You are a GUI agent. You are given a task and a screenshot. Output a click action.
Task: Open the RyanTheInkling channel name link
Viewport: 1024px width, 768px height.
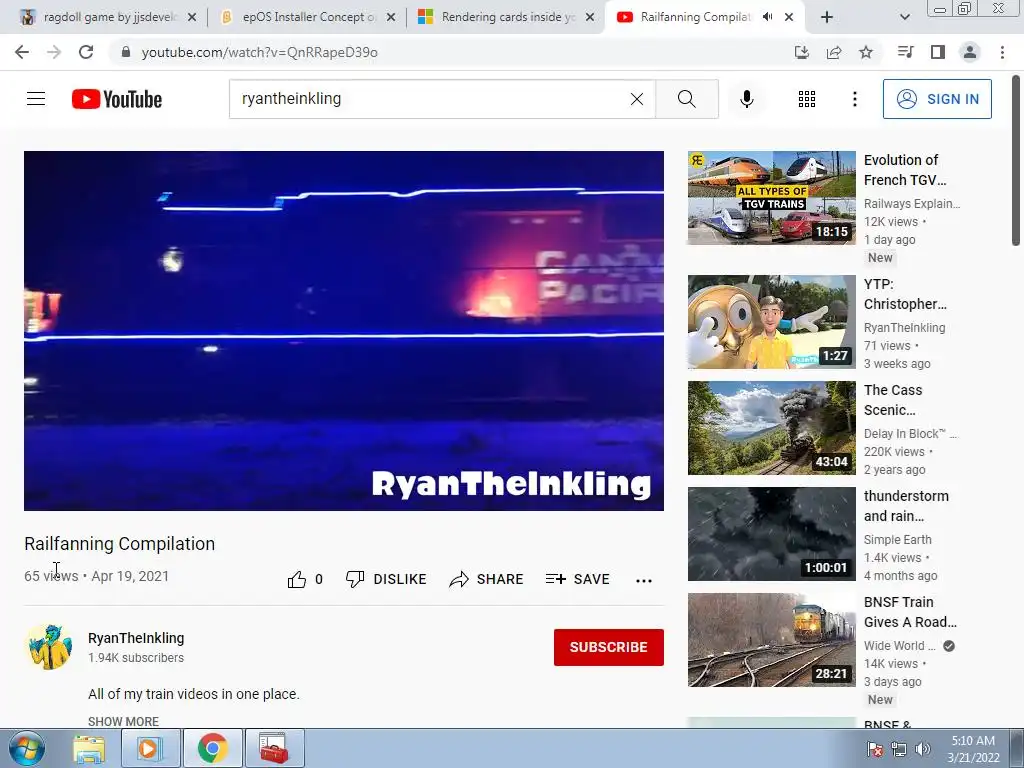point(136,638)
